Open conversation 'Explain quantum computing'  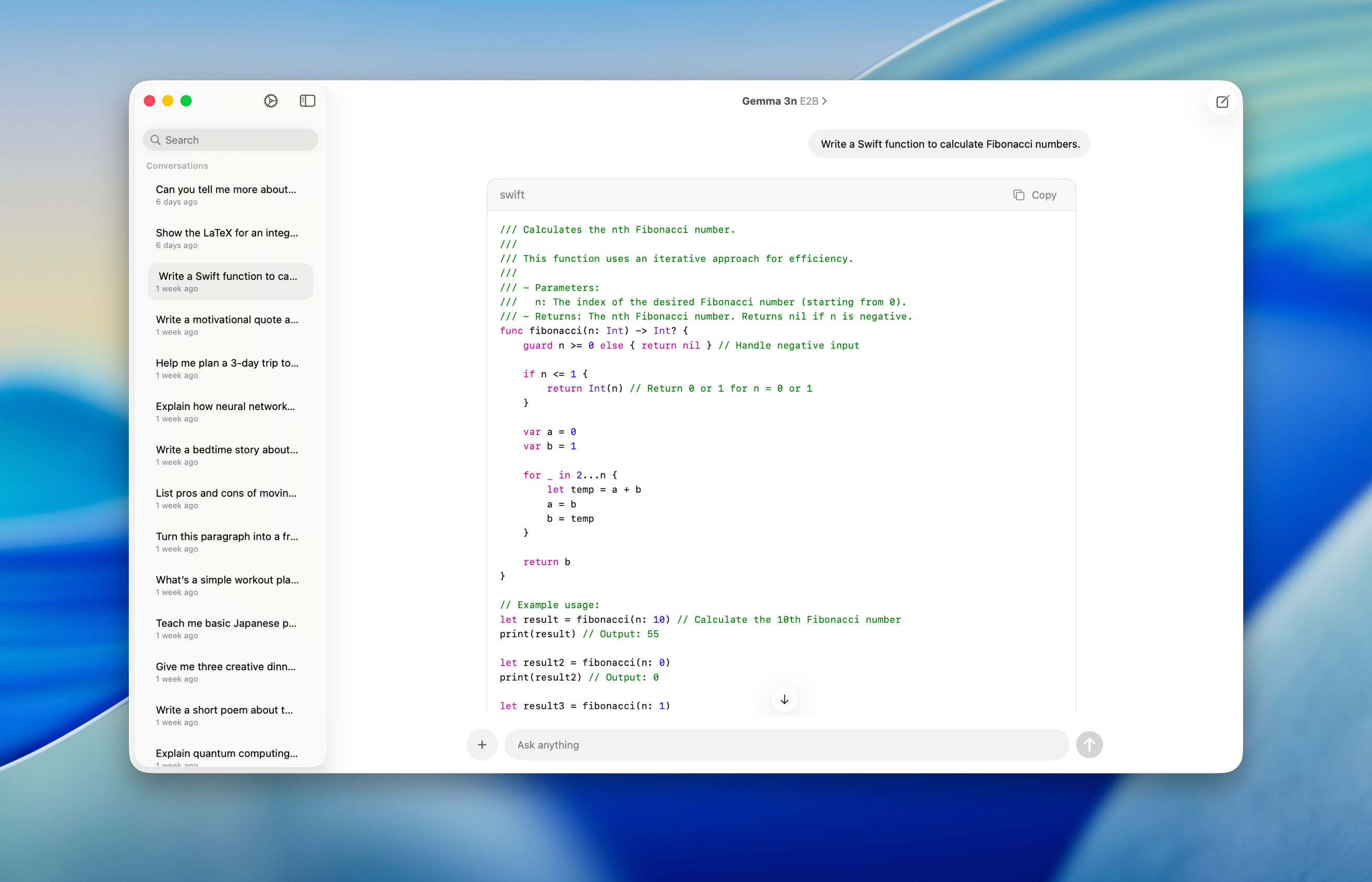click(x=226, y=753)
